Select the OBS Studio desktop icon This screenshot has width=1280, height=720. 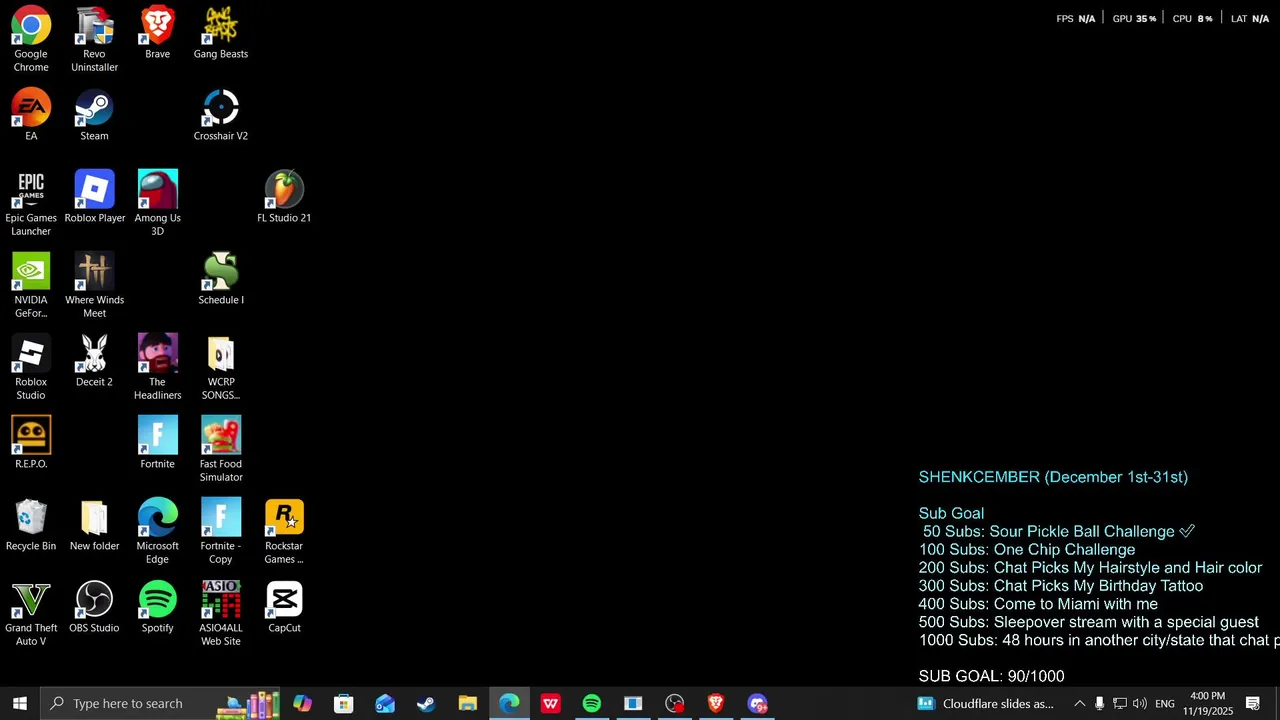94,607
